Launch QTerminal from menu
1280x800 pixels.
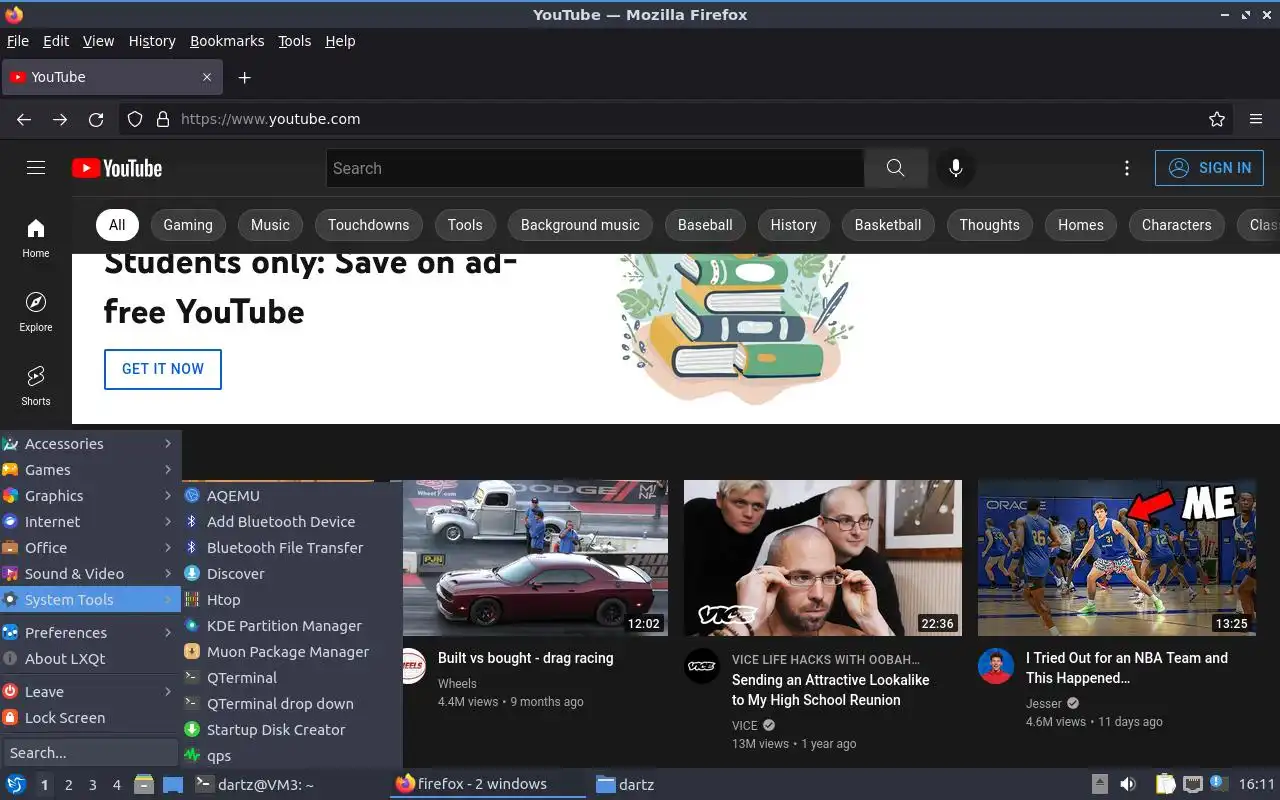pyautogui.click(x=292, y=678)
